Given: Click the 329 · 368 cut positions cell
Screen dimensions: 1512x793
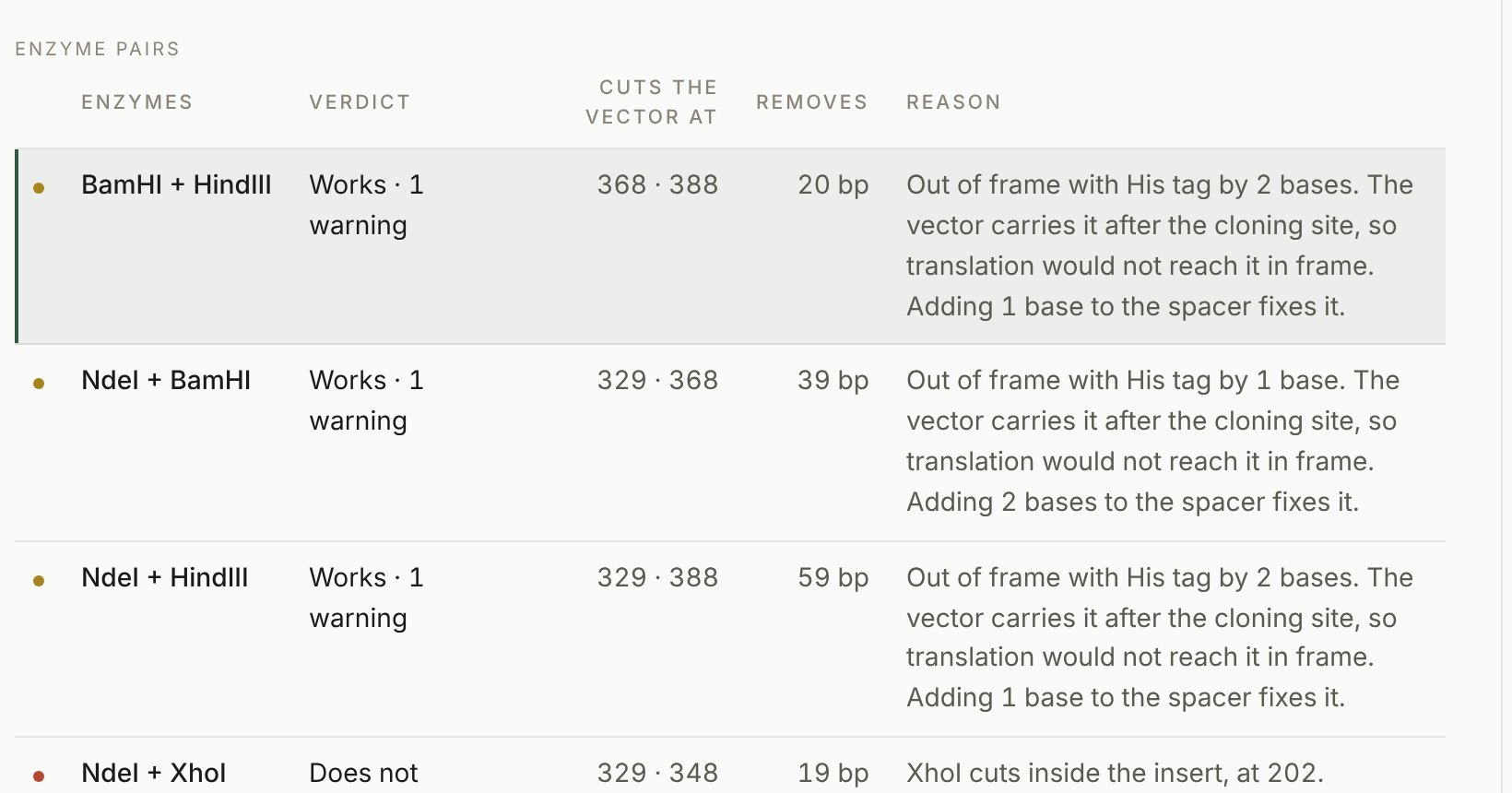Looking at the screenshot, I should pos(657,380).
